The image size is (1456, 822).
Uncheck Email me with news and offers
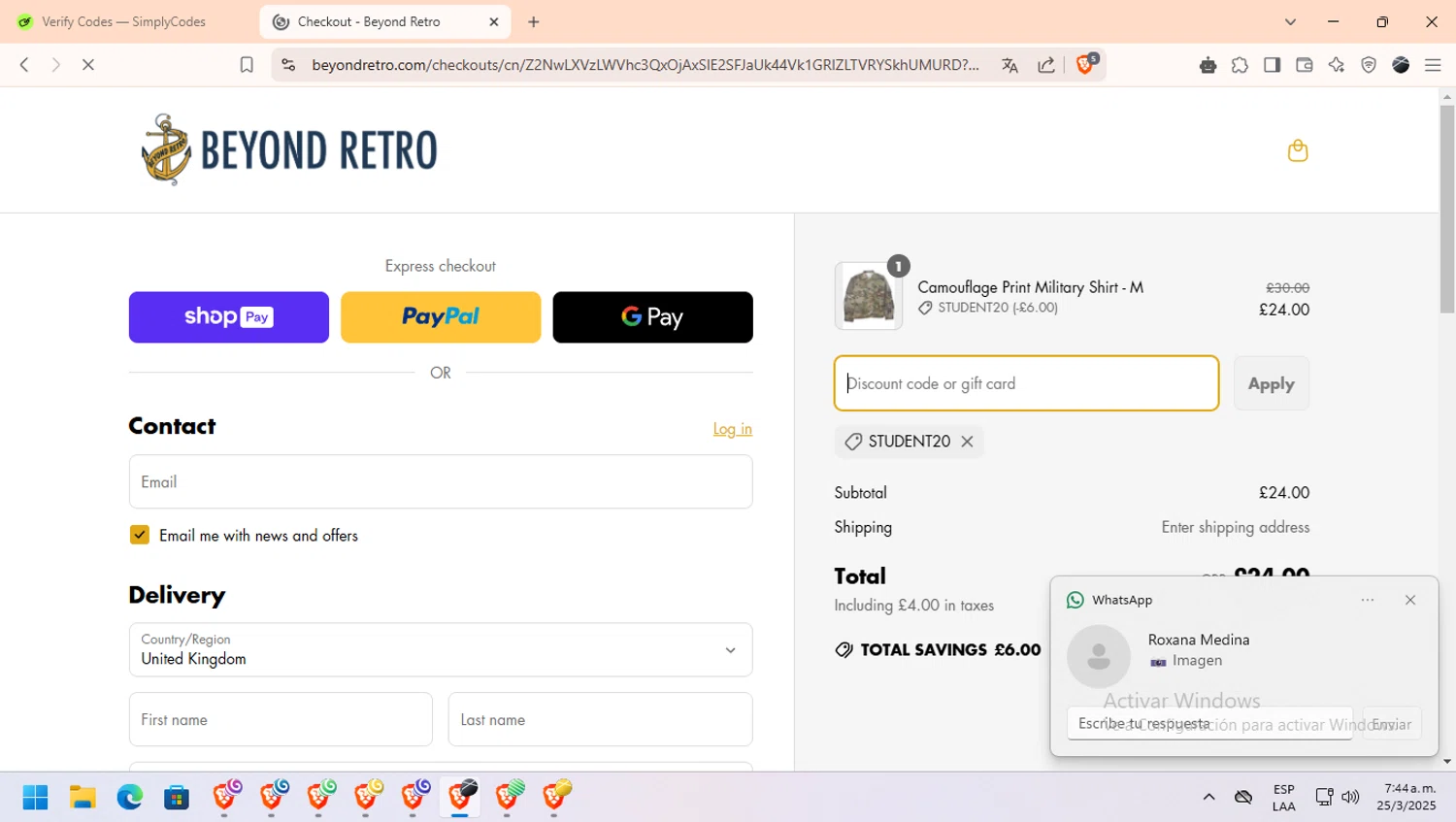(140, 535)
